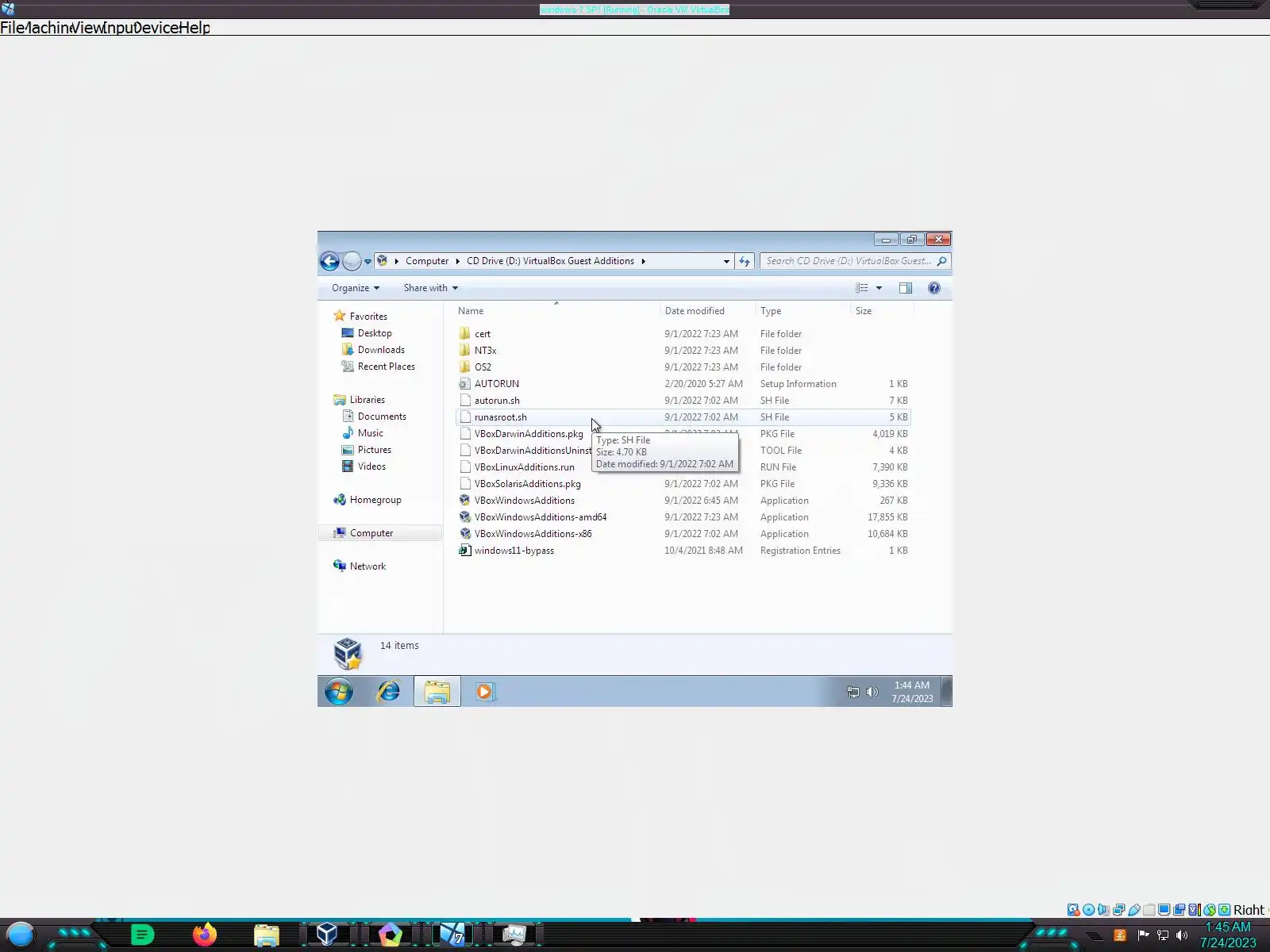This screenshot has height=952, width=1270.
Task: Select Videos library
Action: [x=371, y=466]
